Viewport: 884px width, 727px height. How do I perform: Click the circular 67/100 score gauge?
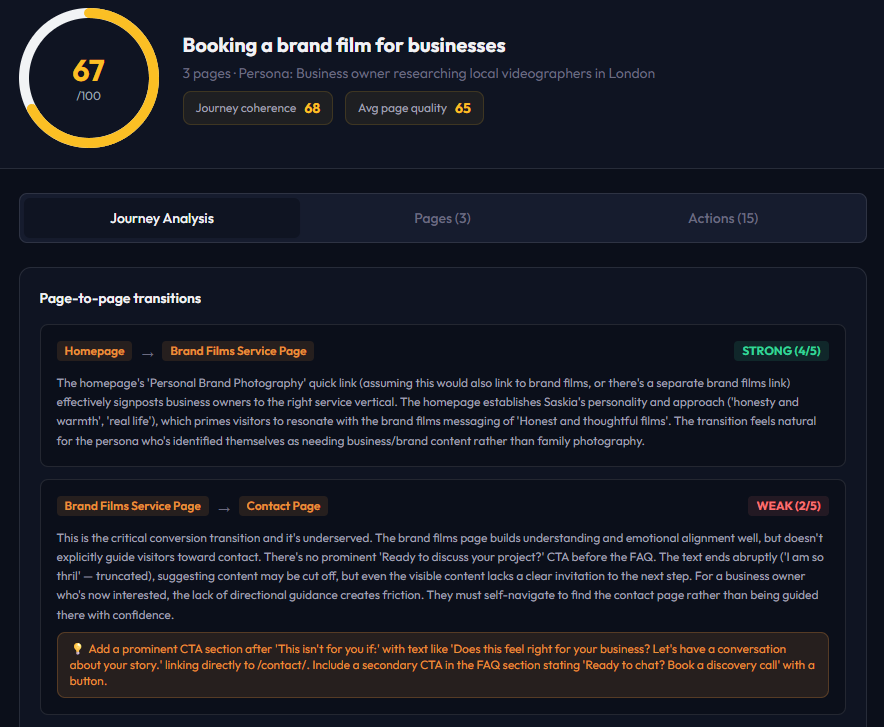(89, 78)
